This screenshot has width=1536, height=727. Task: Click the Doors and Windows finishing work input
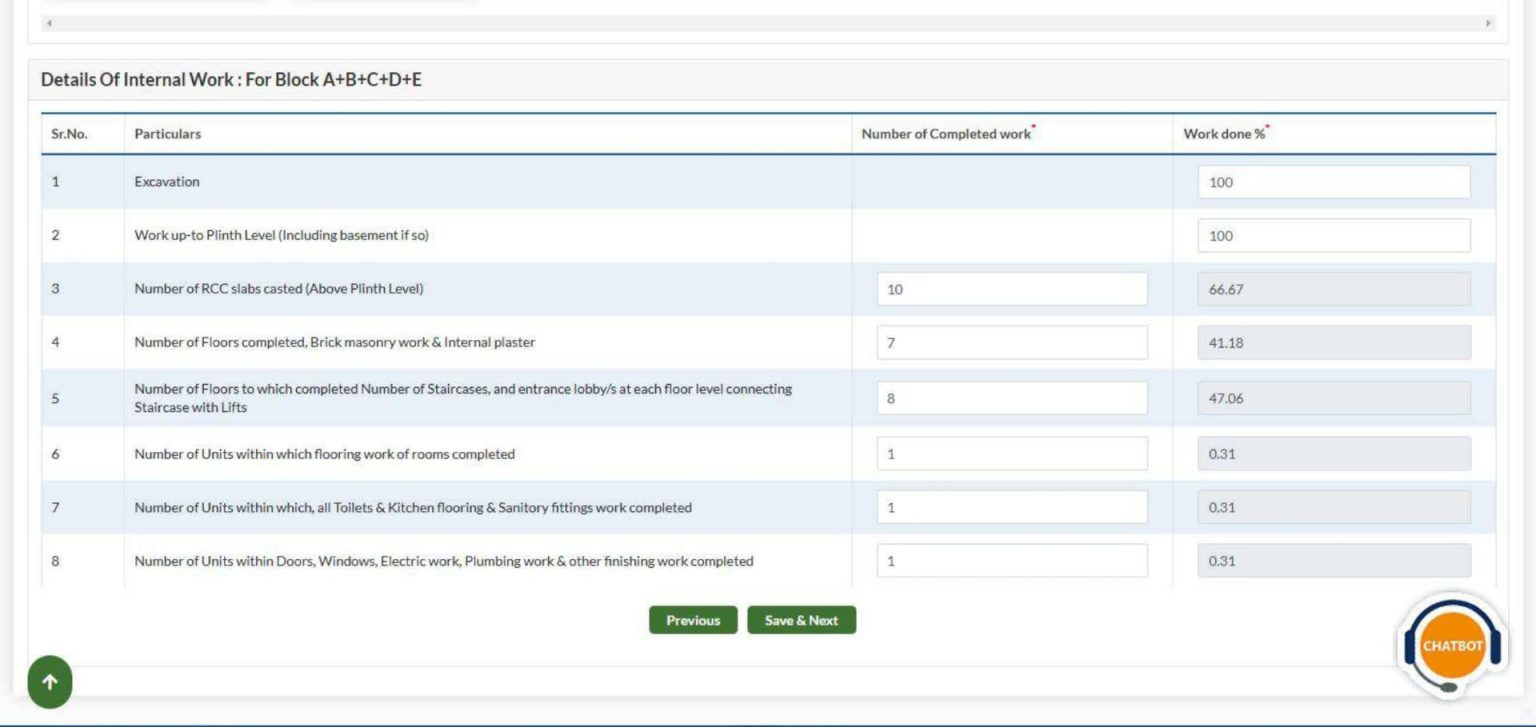(x=1011, y=561)
